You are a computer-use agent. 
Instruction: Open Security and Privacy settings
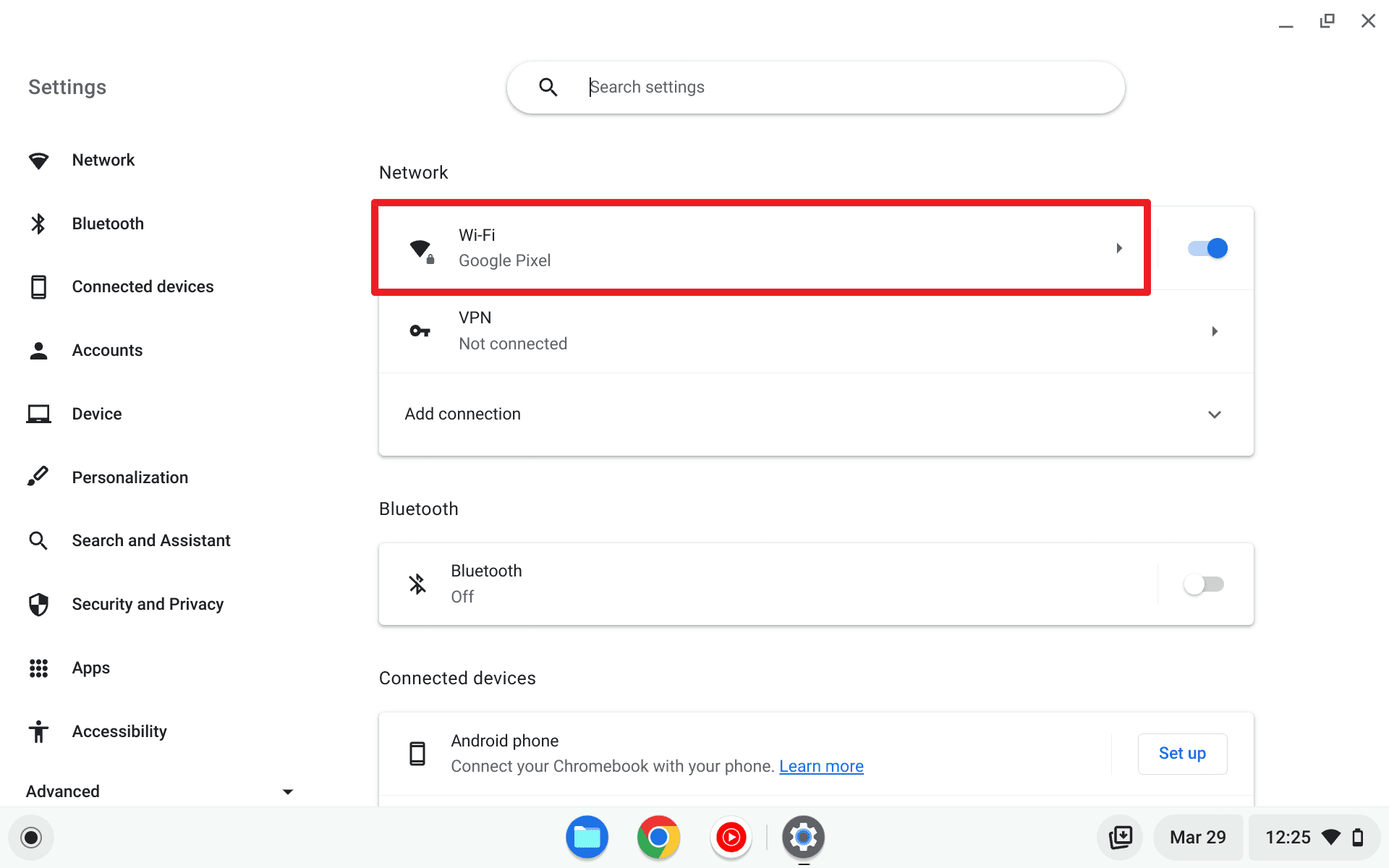(x=148, y=604)
